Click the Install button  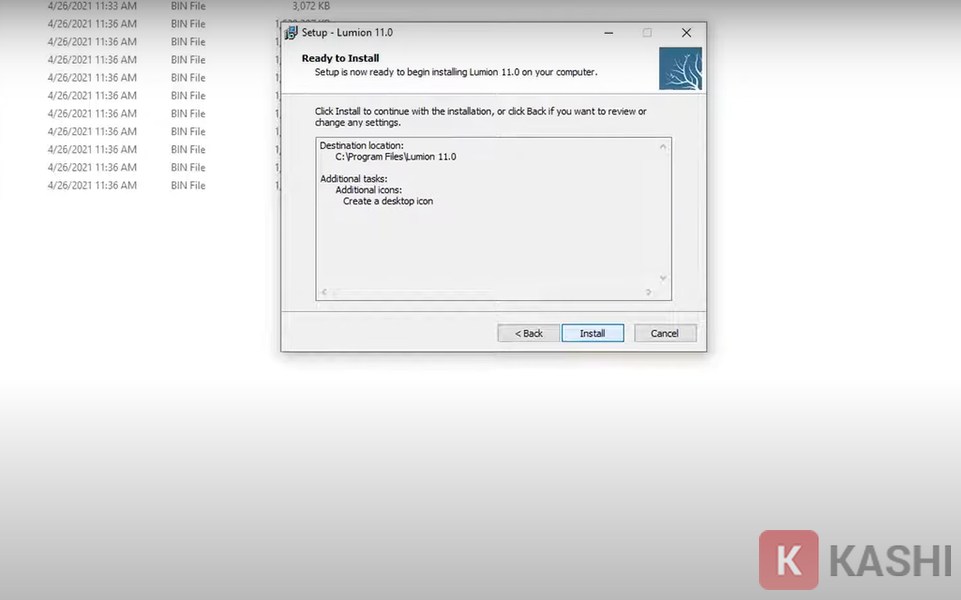tap(592, 333)
